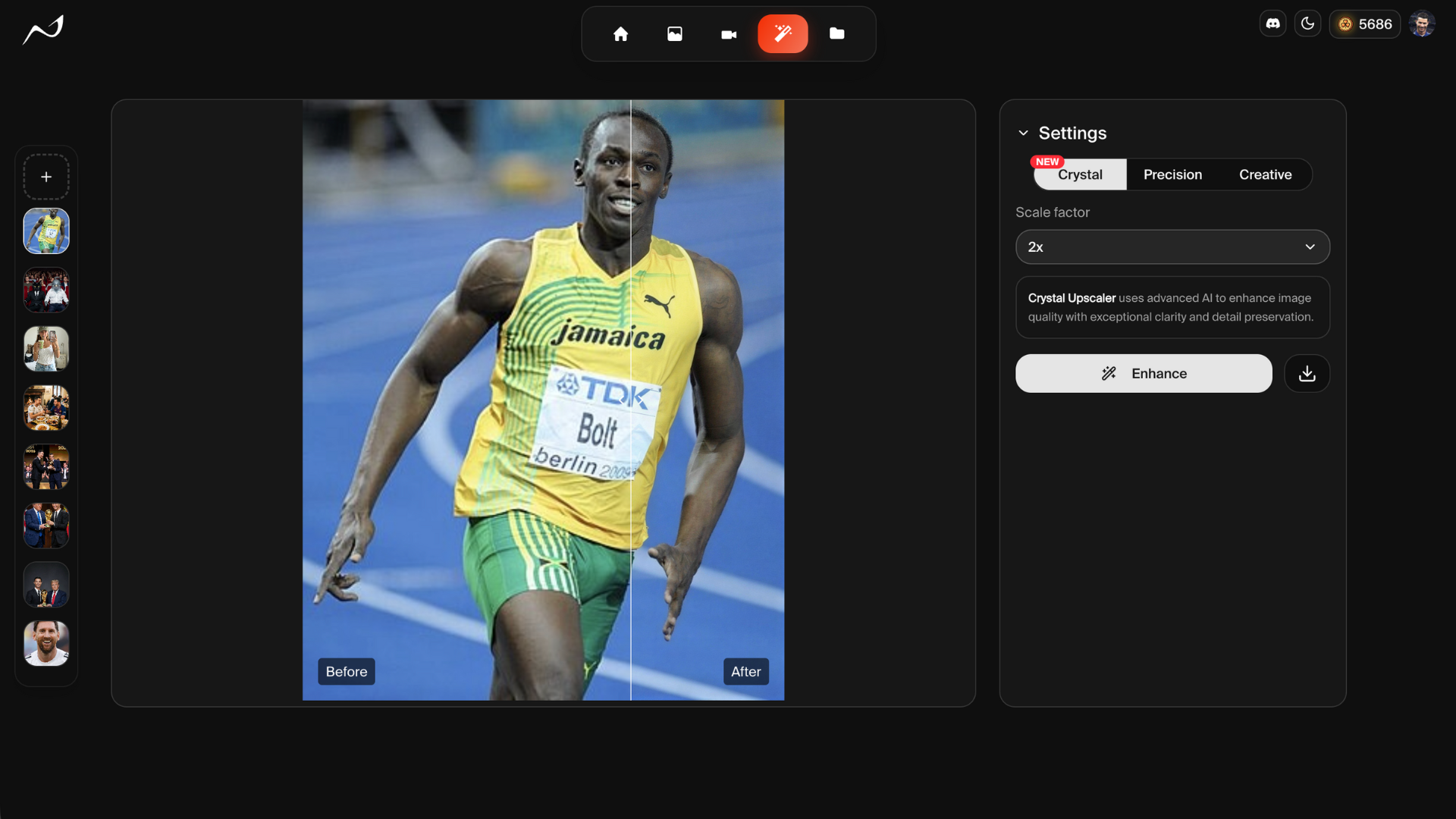Click the download result icon beside Enhance
Viewport: 1456px width, 819px height.
pos(1307,373)
